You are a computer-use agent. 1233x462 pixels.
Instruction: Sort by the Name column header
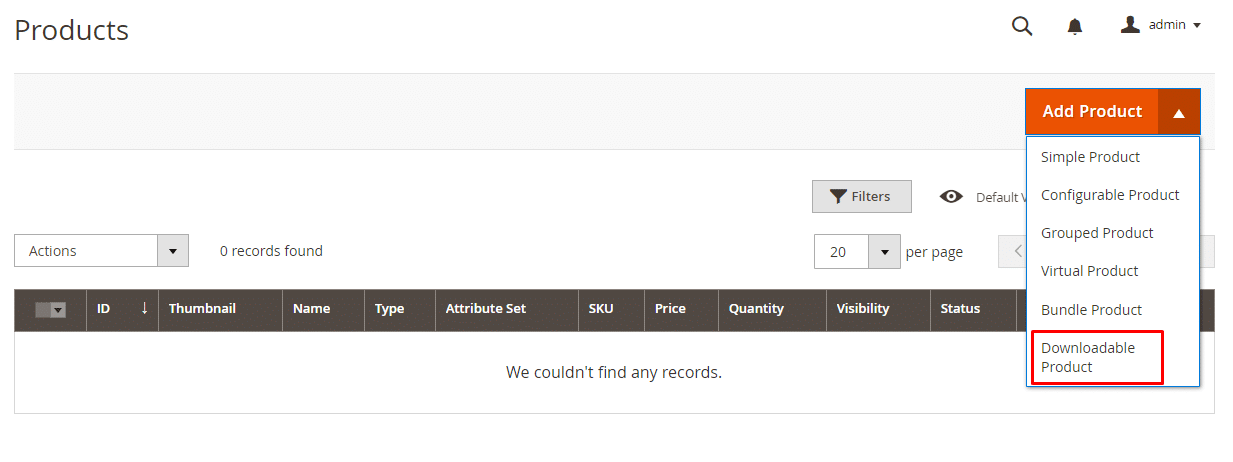pos(311,309)
